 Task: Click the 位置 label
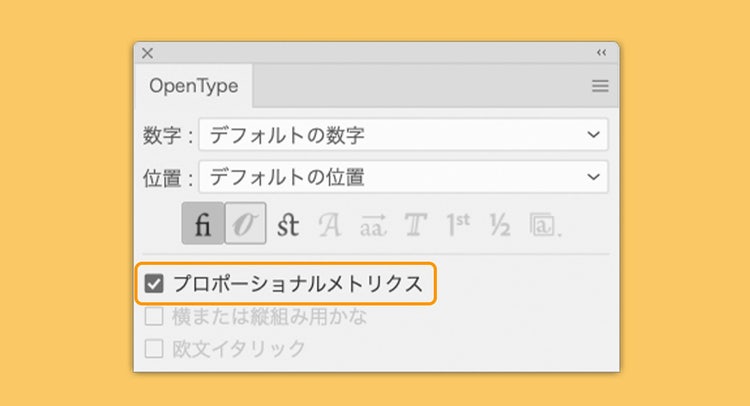coord(167,178)
